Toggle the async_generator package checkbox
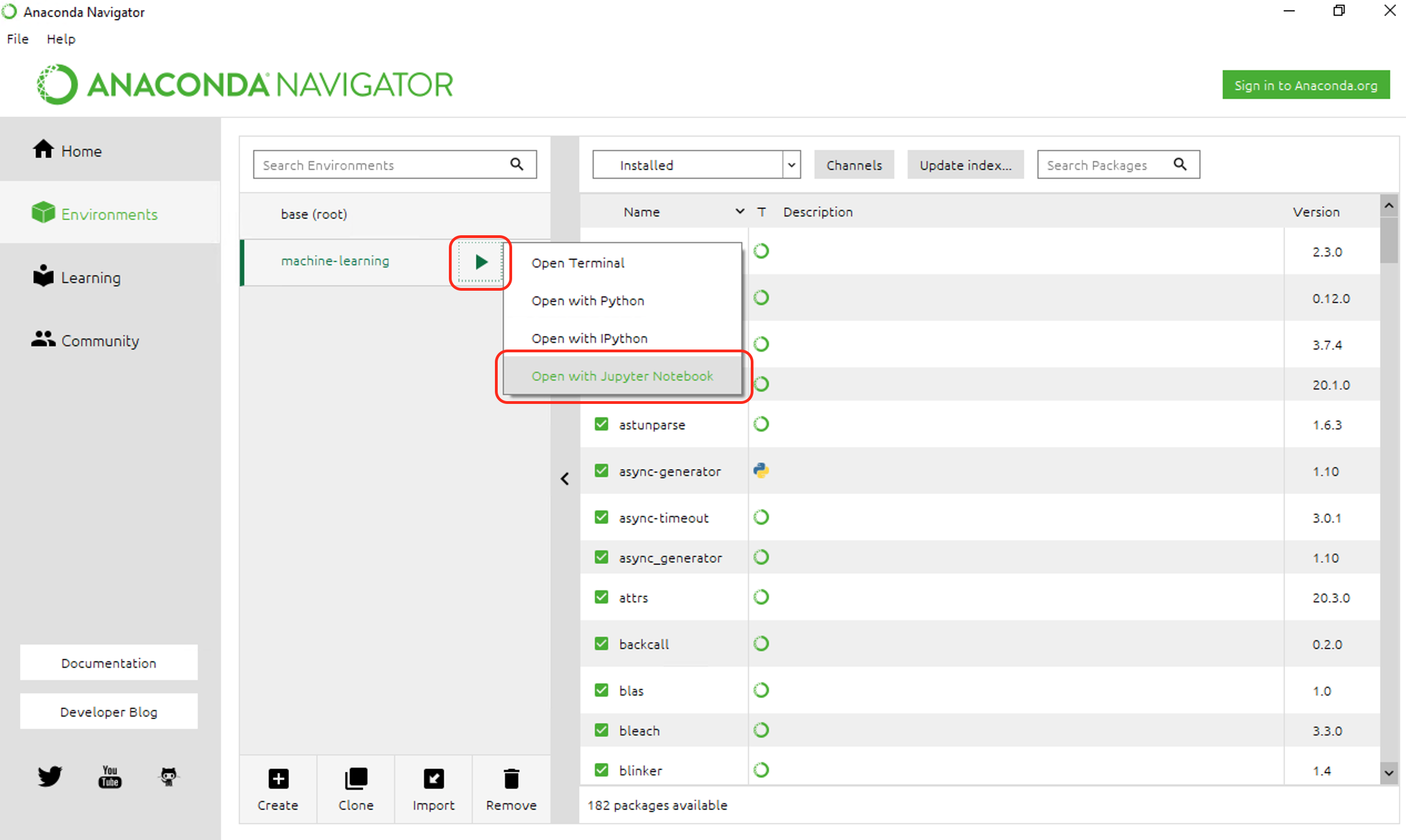The image size is (1406, 840). [x=601, y=557]
